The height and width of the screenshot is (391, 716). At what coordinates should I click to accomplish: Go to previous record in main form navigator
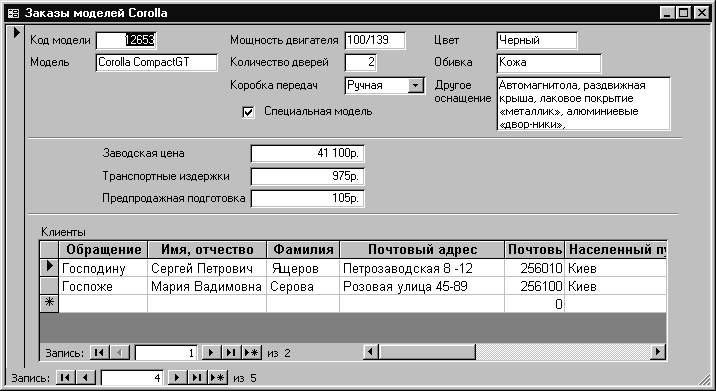[x=85, y=378]
